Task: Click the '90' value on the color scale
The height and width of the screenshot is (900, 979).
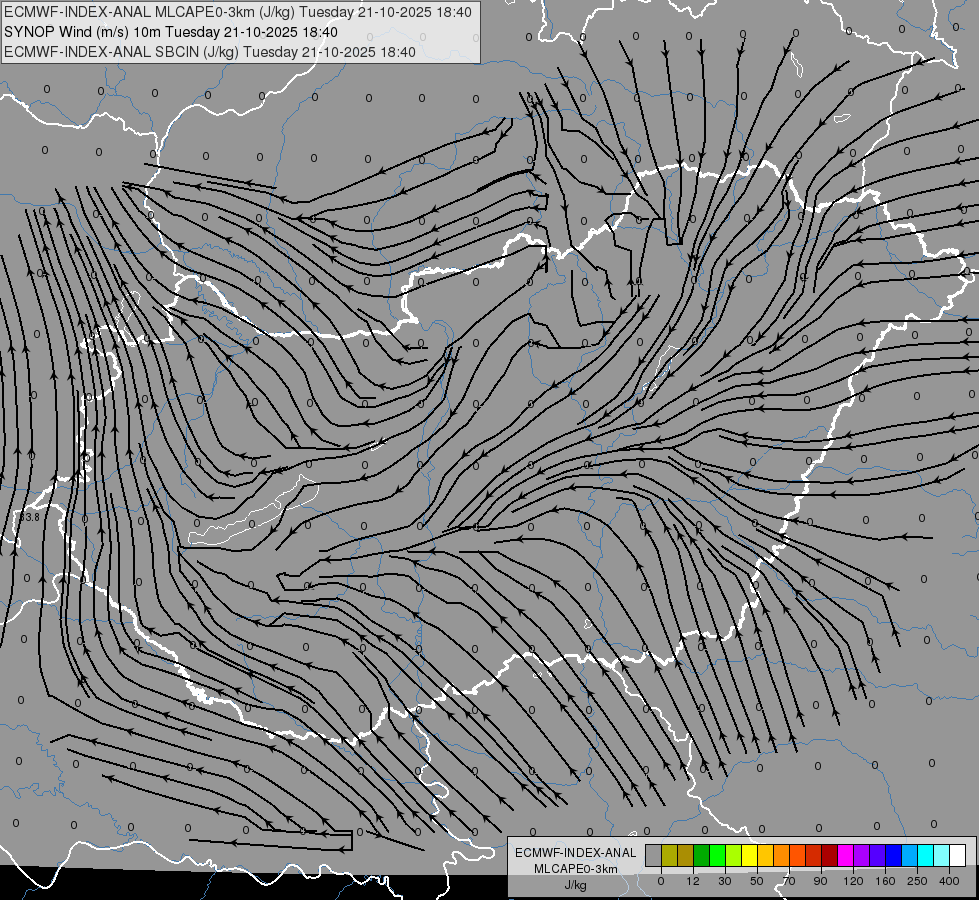Action: coord(820,881)
